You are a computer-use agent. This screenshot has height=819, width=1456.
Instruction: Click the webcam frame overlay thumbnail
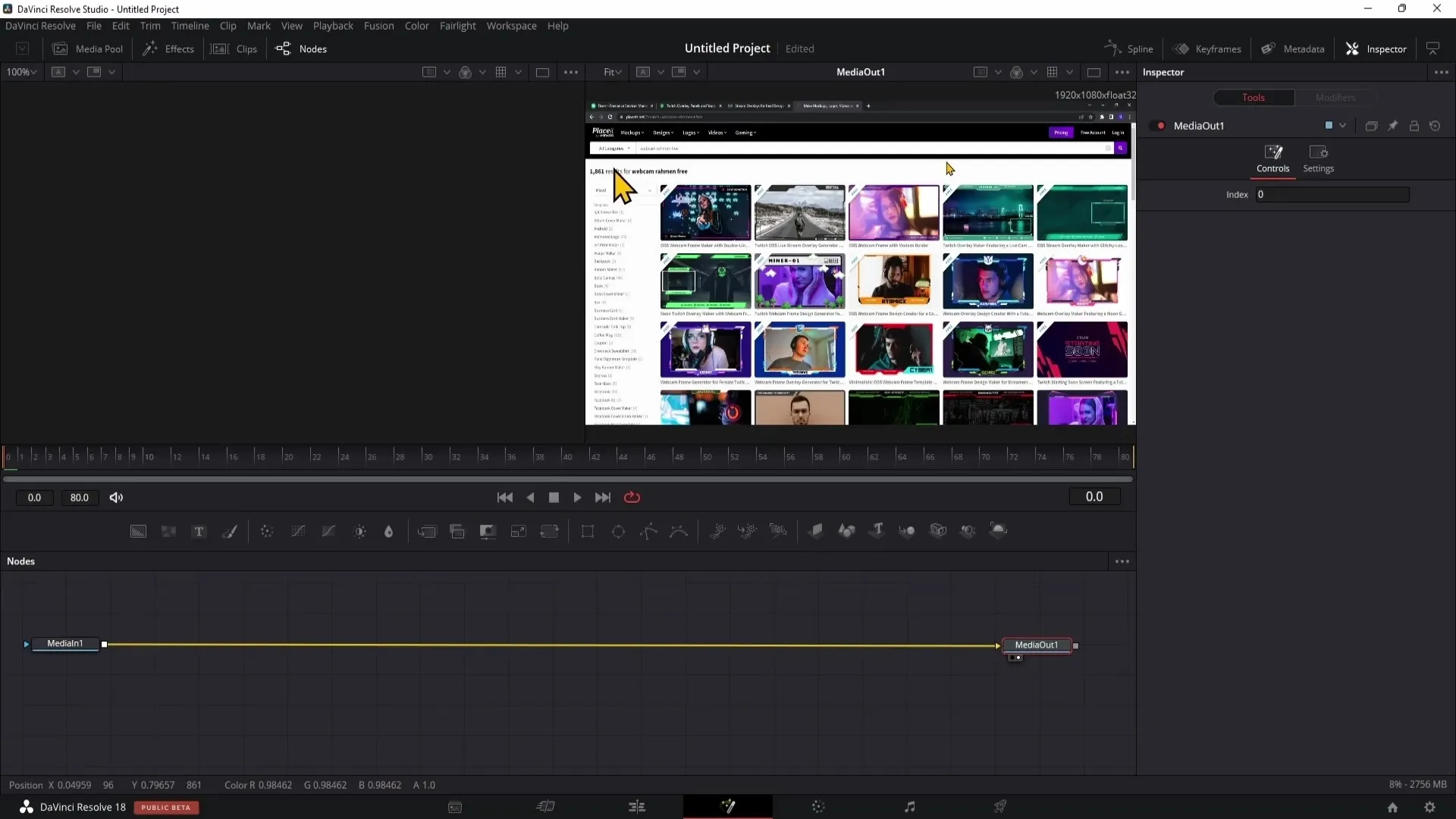click(x=800, y=350)
